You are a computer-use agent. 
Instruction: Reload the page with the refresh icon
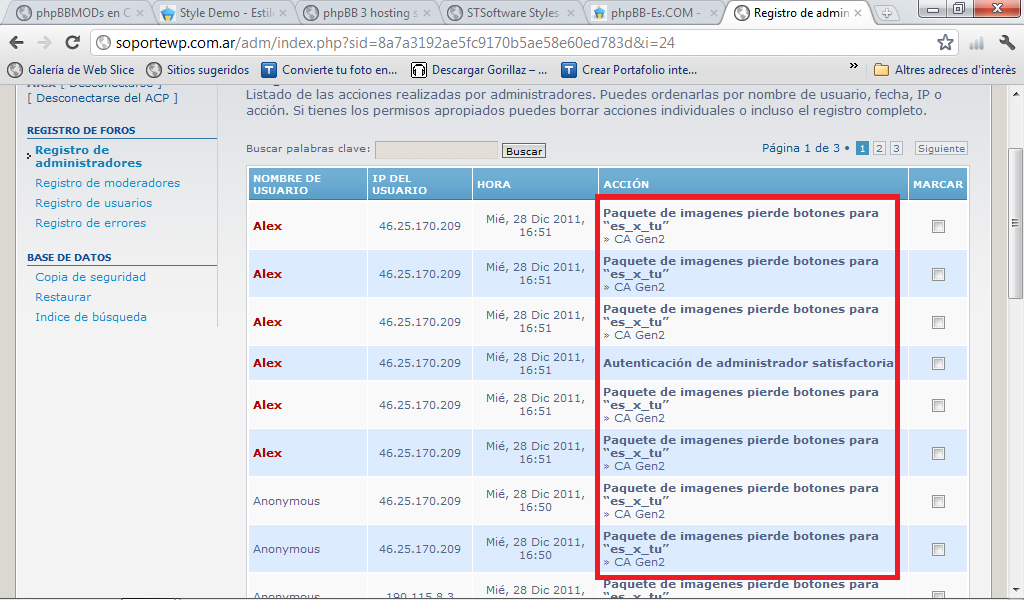pyautogui.click(x=72, y=43)
